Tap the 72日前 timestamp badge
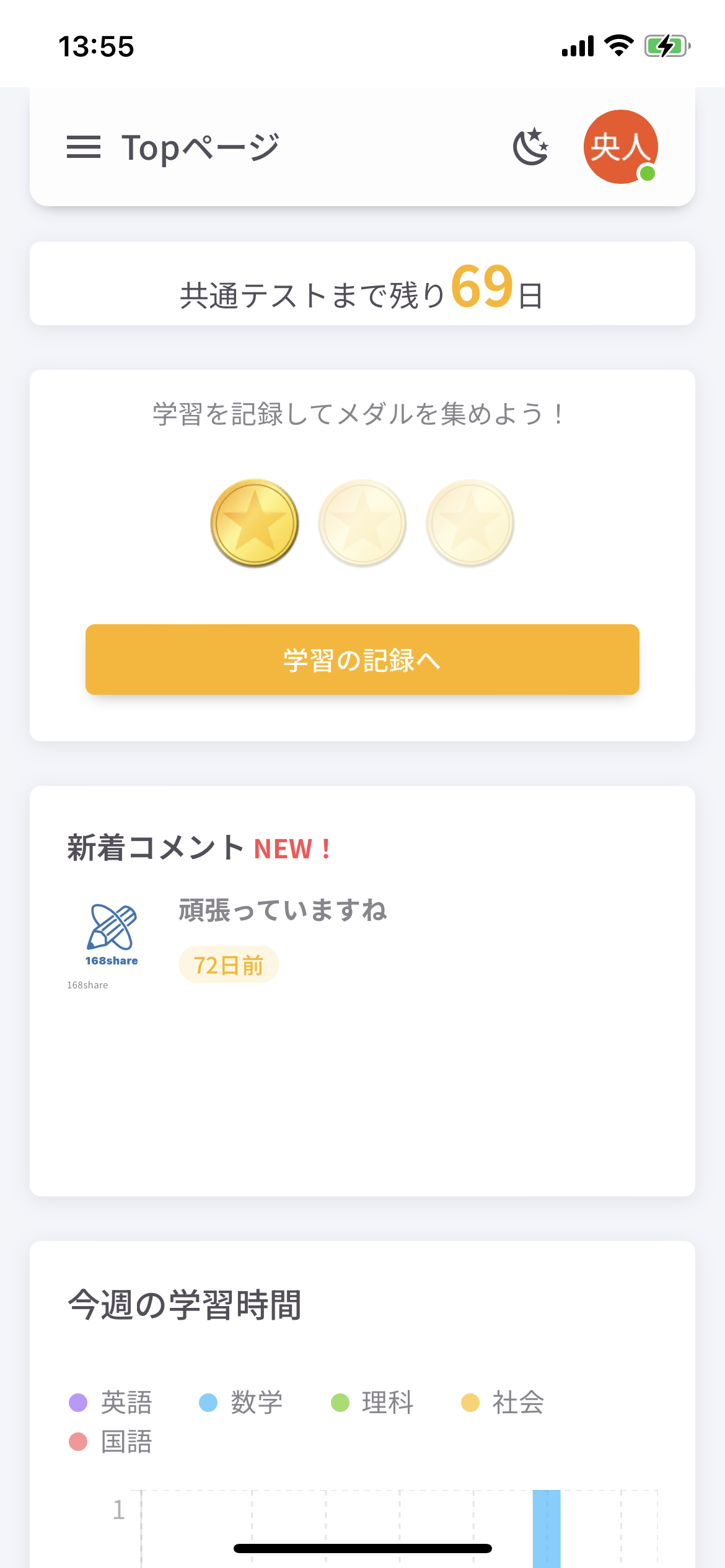Viewport: 725px width, 1568px height. click(229, 965)
